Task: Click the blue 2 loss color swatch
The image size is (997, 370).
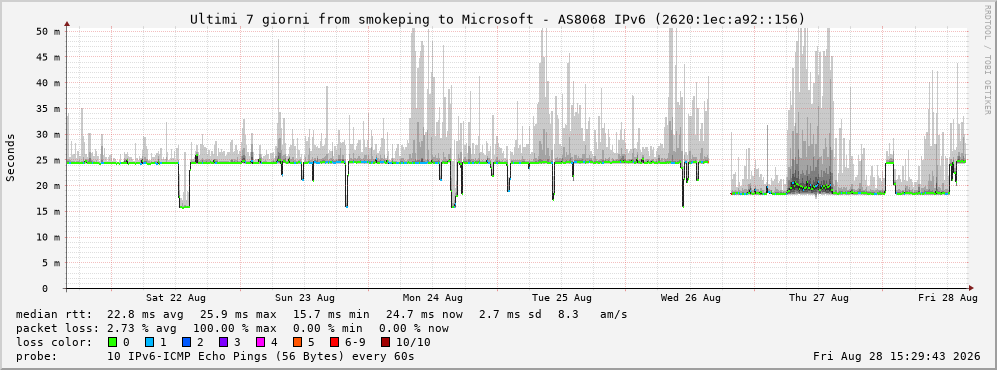Action: pyautogui.click(x=186, y=342)
